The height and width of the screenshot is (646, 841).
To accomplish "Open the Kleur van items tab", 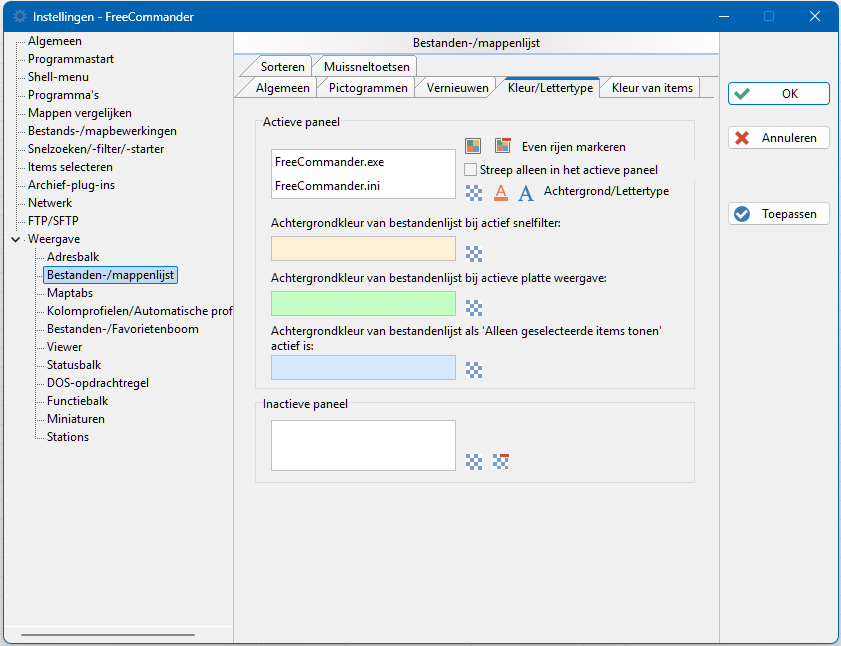I will (652, 88).
